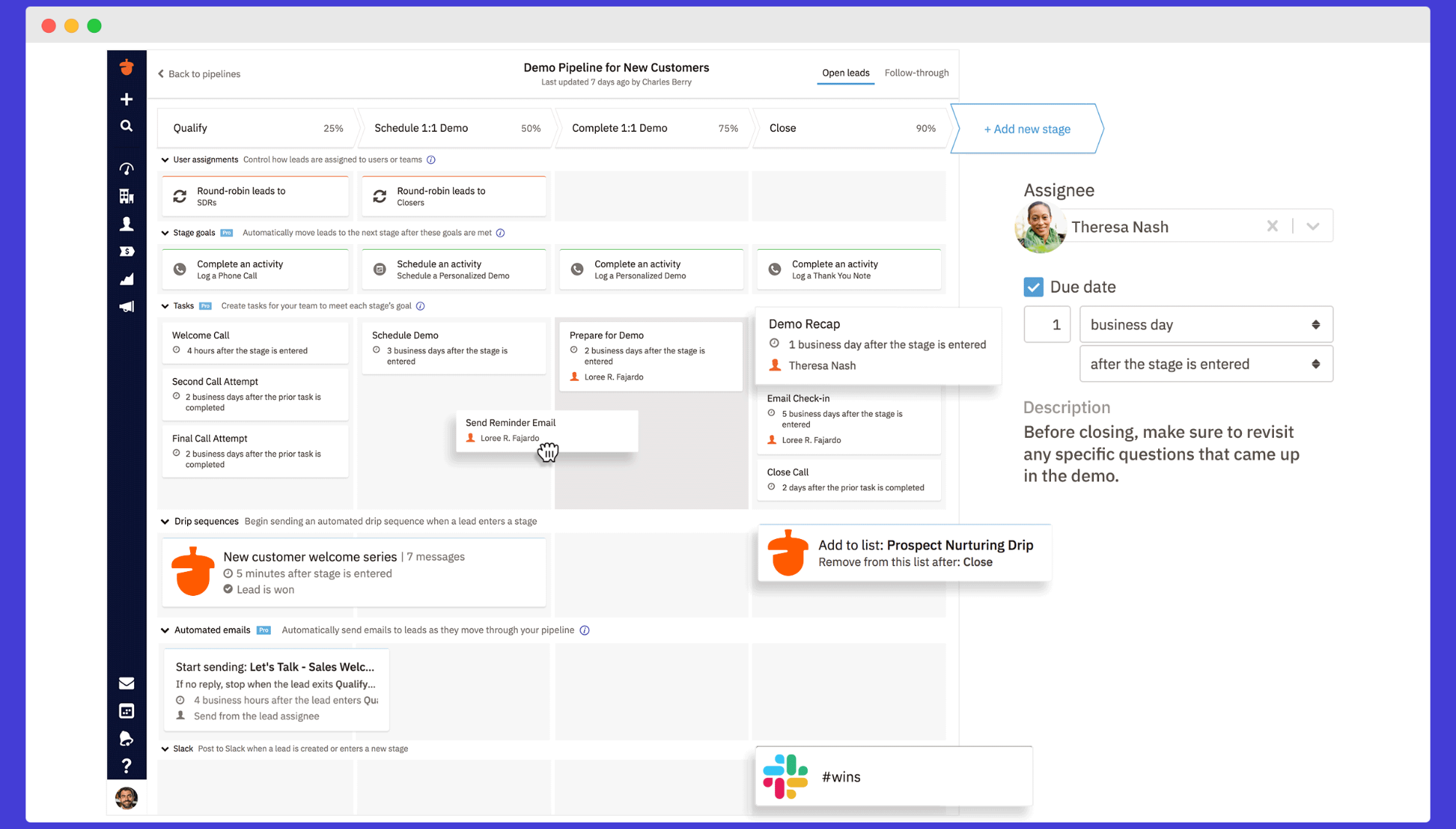Viewport: 1456px width, 829px height.
Task: Click the plus add icon in sidebar
Action: click(127, 99)
